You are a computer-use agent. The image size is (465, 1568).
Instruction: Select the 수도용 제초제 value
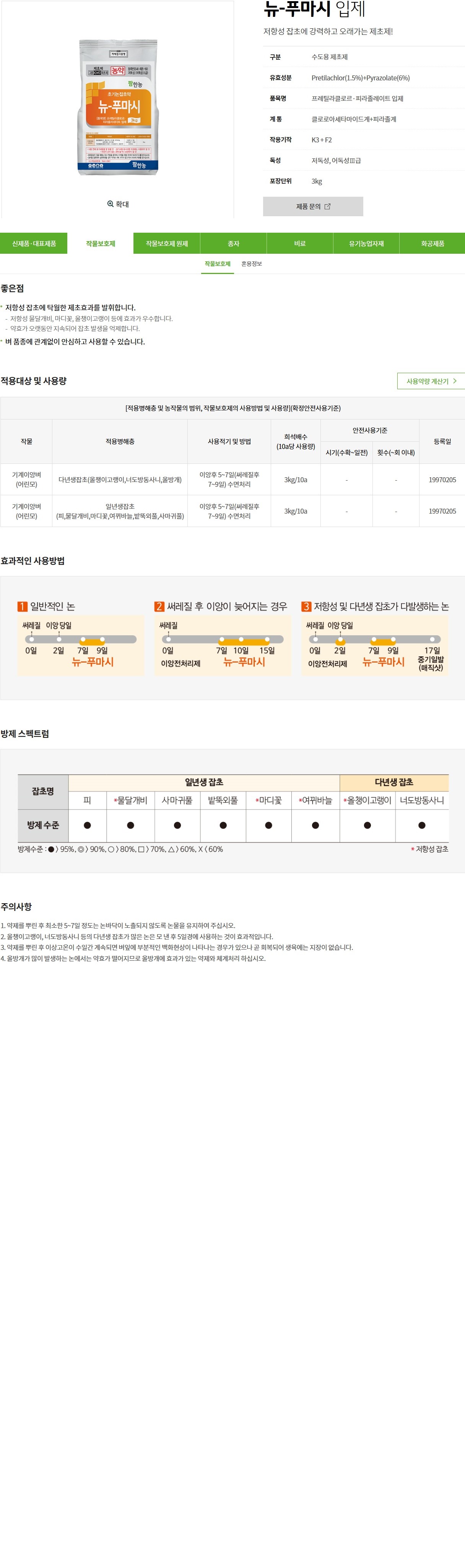tap(330, 57)
